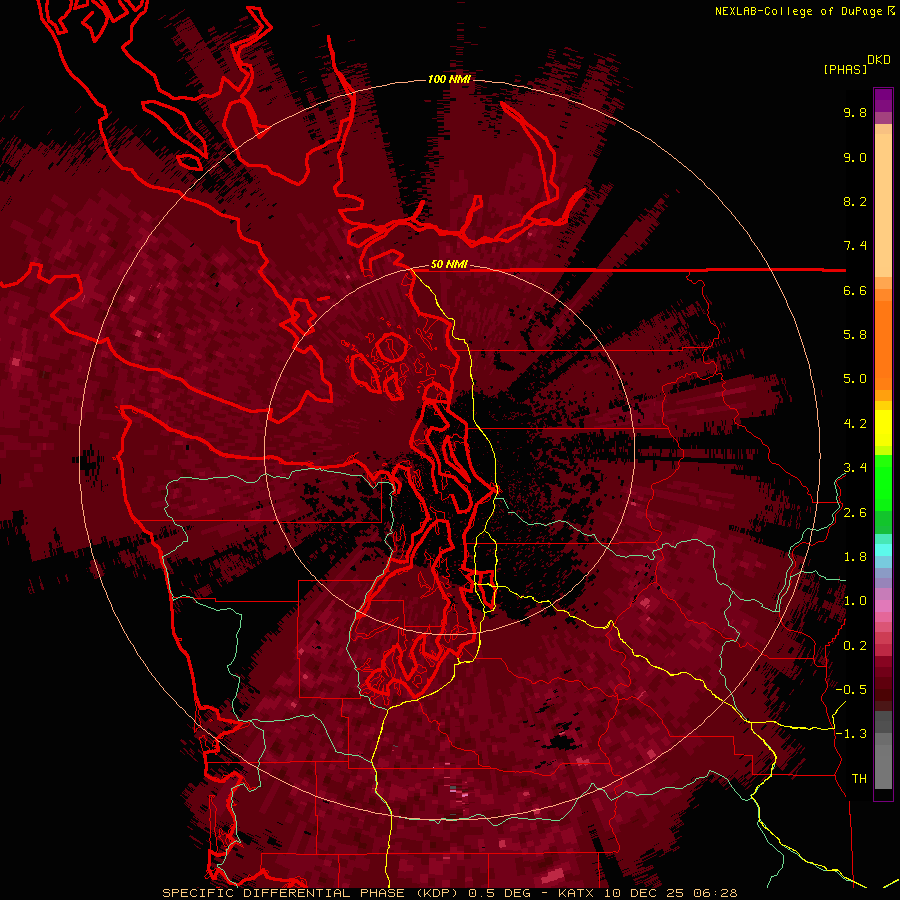Click the TH legend label
900x900 pixels.
(859, 779)
